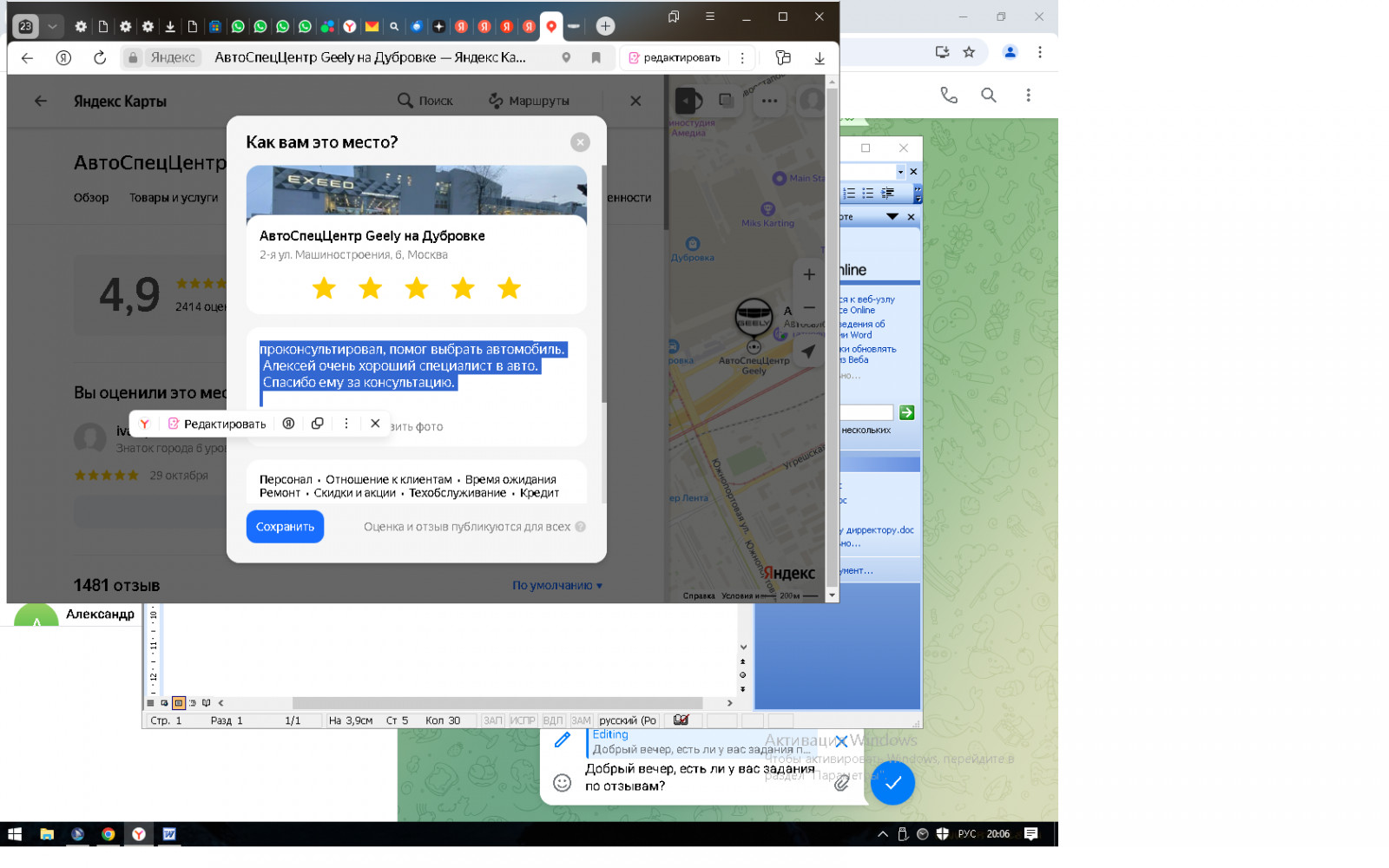1389x868 pixels.
Task: Click the browser back arrow
Action: [x=27, y=58]
